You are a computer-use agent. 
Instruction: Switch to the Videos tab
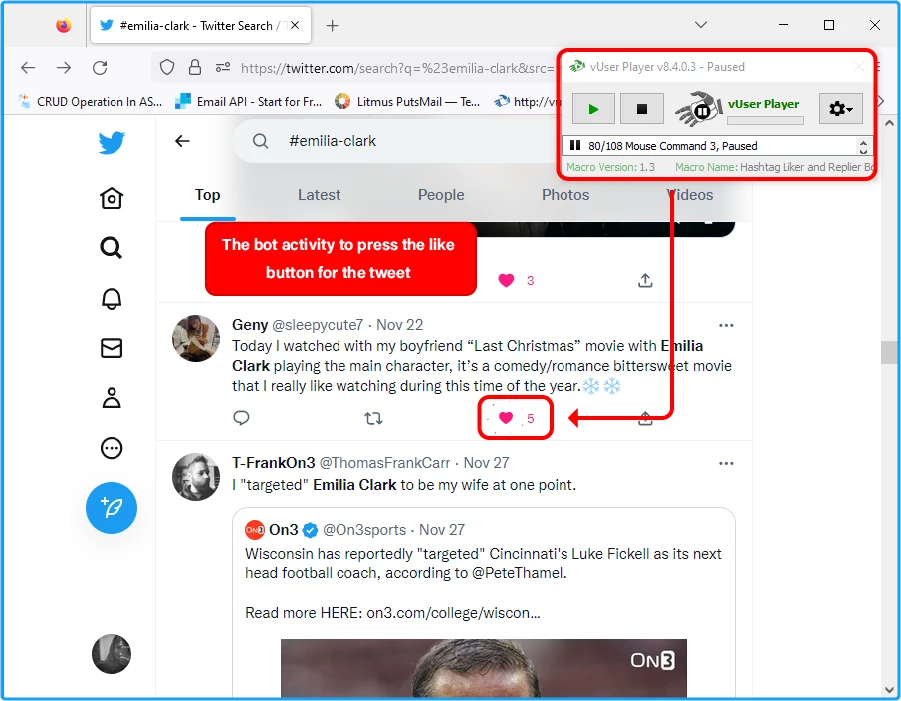point(690,195)
